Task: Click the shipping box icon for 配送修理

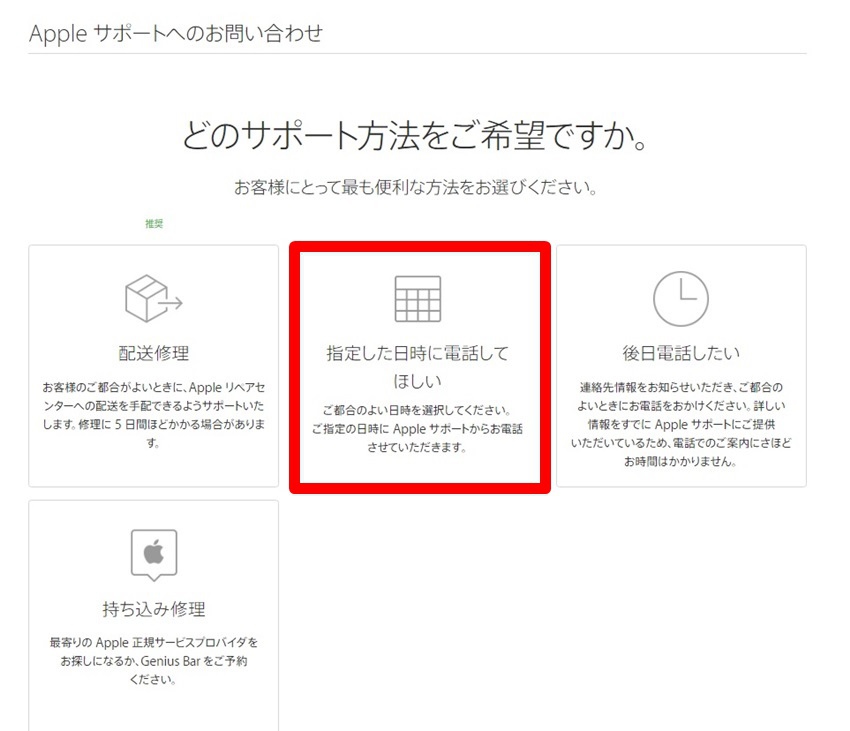Action: pos(154,298)
